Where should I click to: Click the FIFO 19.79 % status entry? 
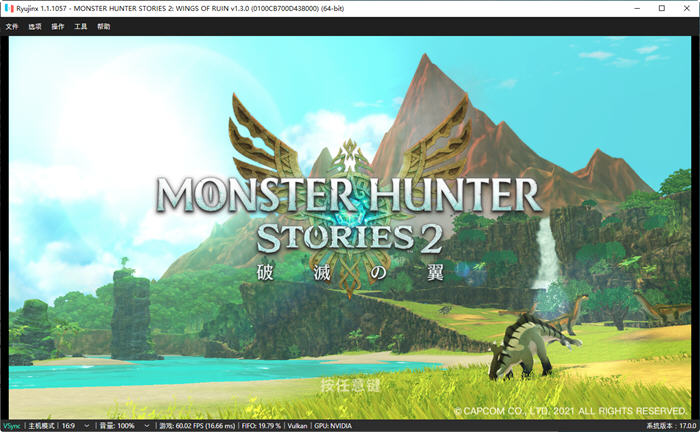pos(261,426)
